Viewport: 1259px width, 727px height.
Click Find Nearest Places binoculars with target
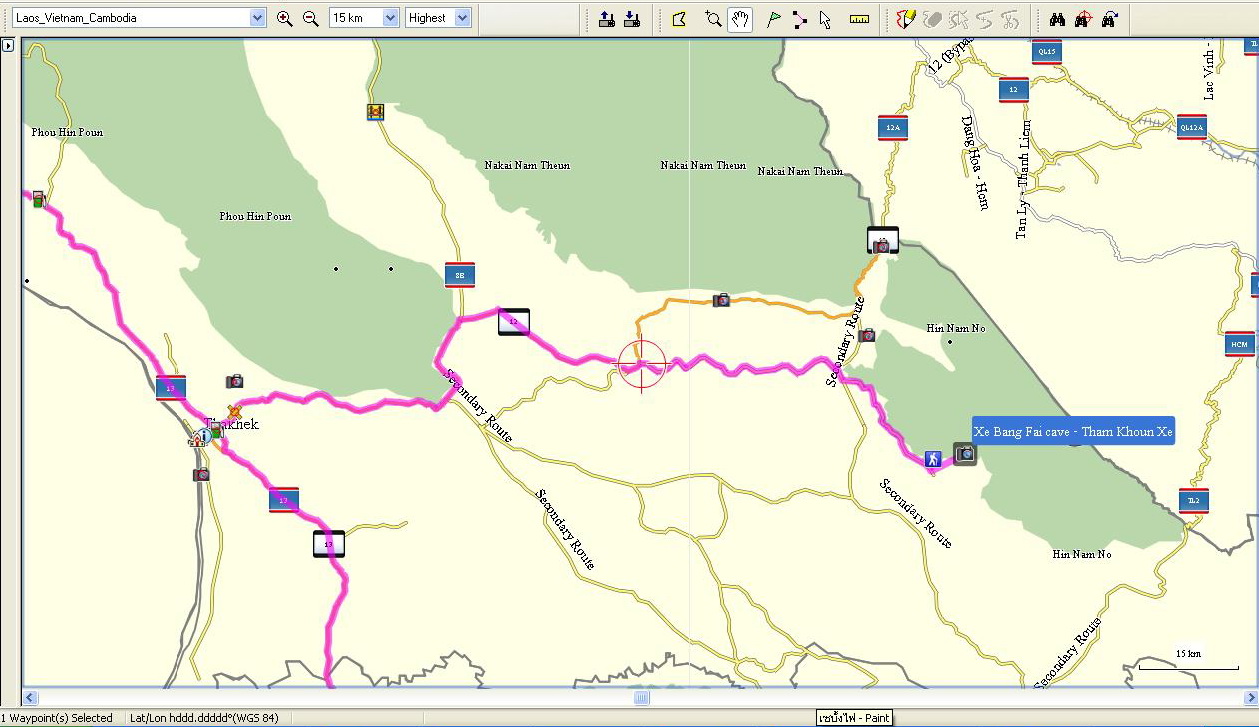point(1083,18)
